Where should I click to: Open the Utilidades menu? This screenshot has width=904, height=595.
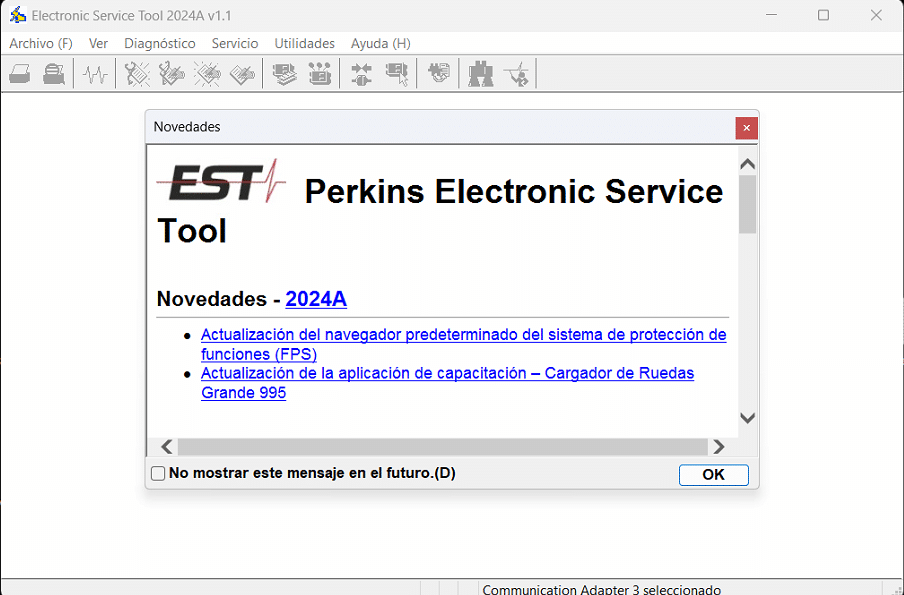pos(305,43)
